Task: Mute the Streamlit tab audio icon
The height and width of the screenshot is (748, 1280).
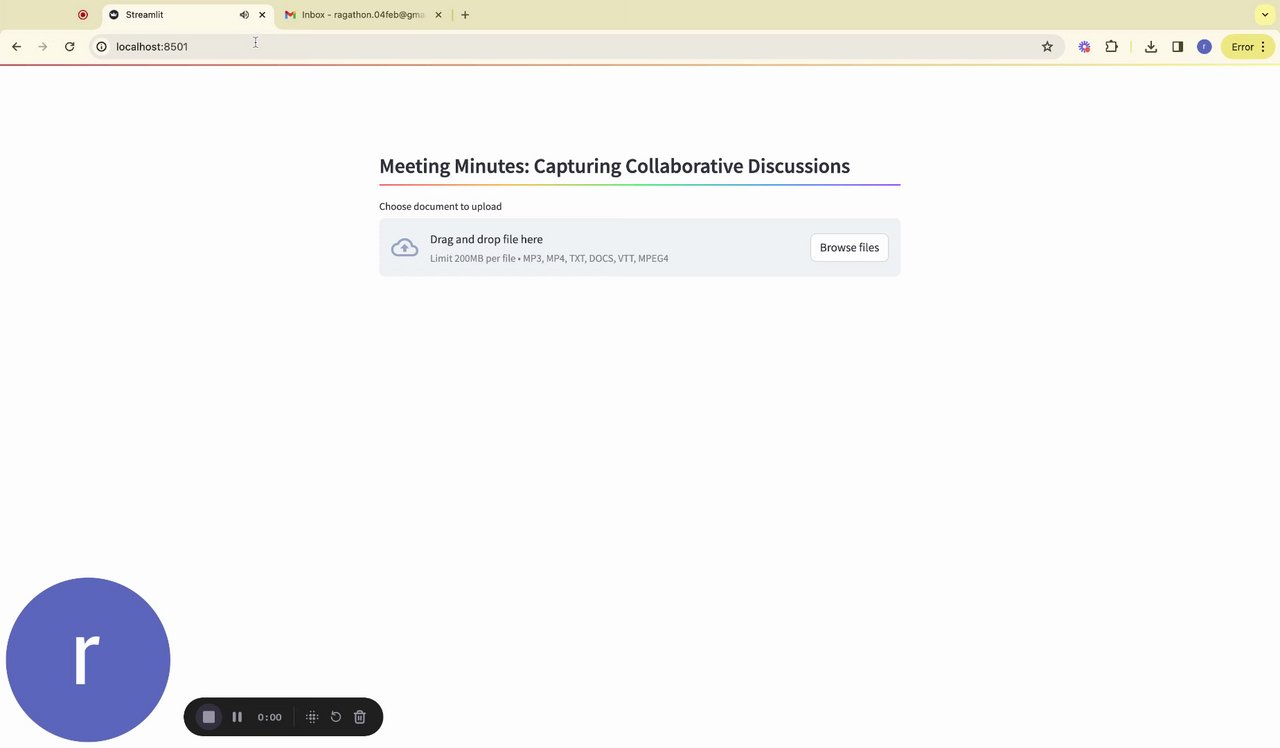Action: pos(244,15)
